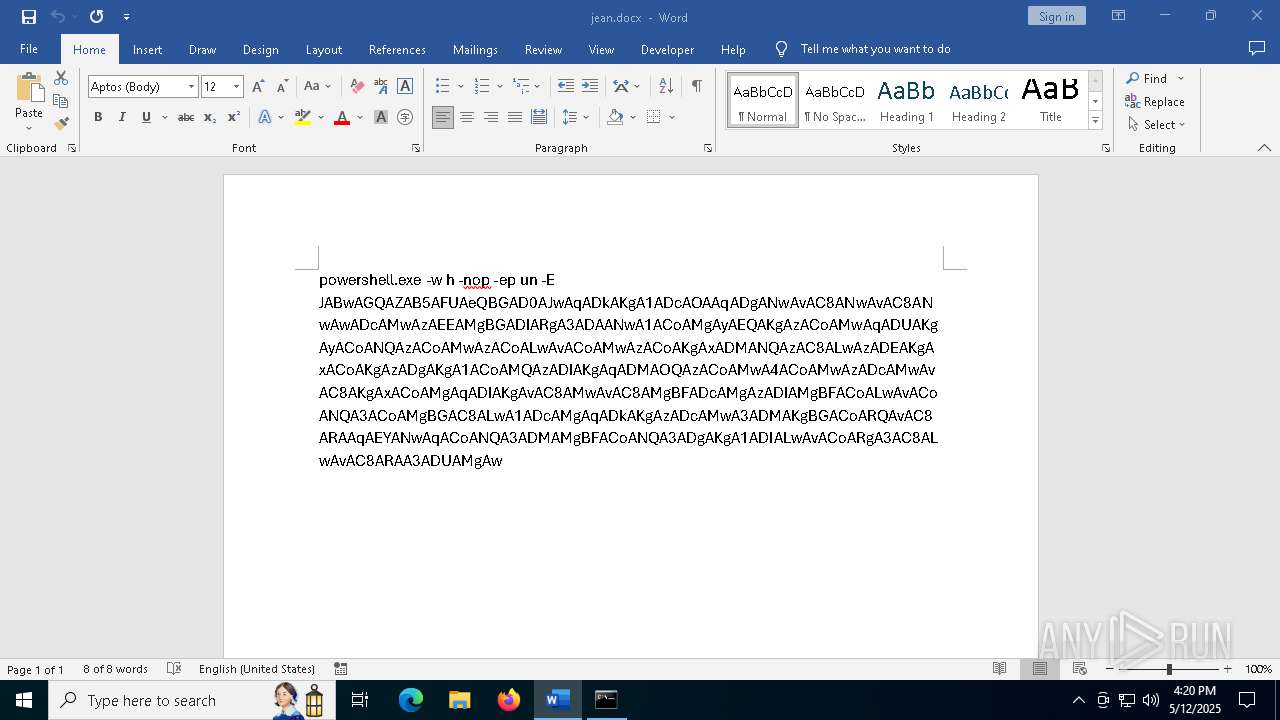Click the Redo/Repeat icon in Quick Access
This screenshot has width=1280, height=720.
point(96,17)
